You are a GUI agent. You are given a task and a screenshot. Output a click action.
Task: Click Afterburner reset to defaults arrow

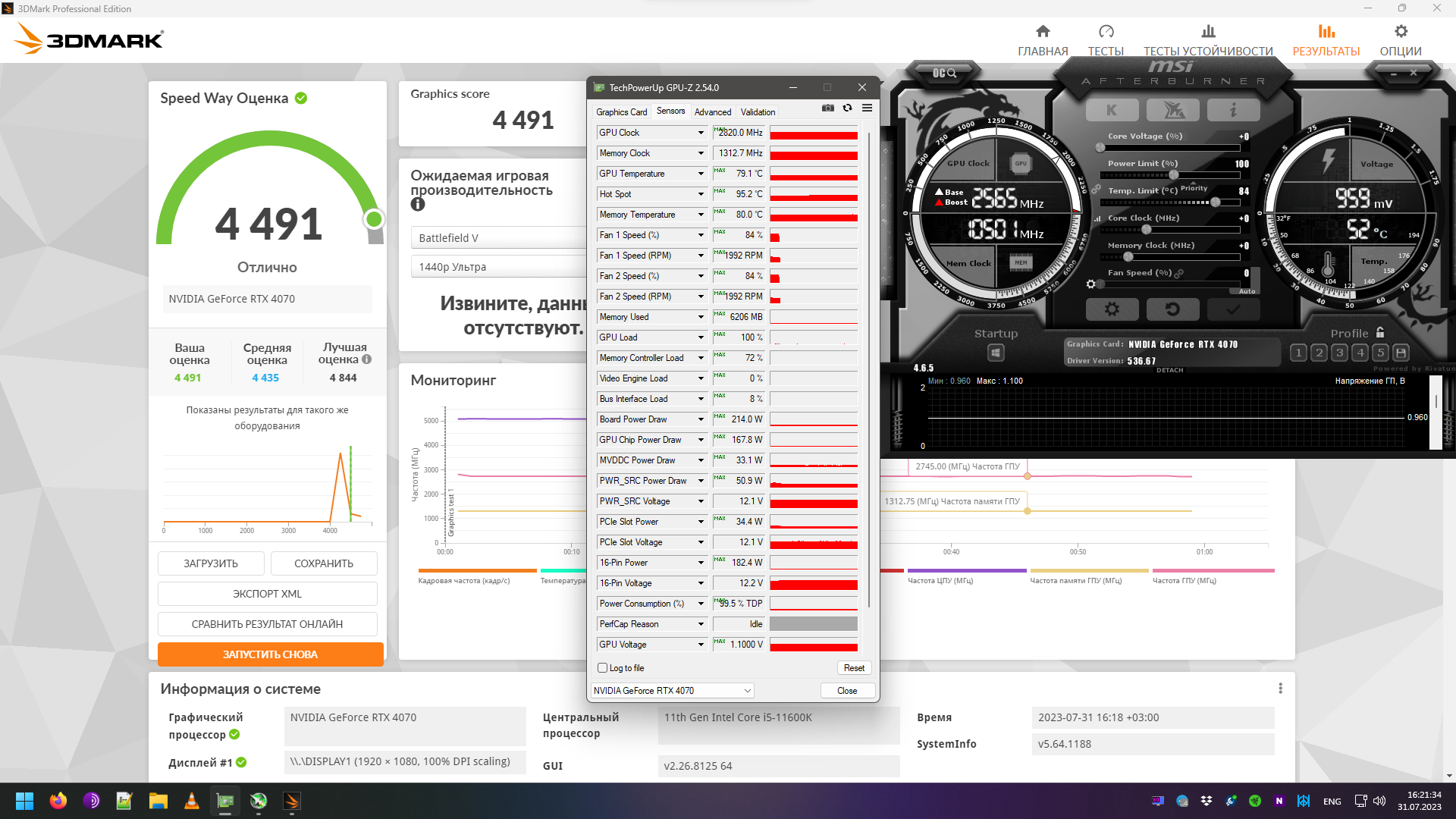(1172, 309)
